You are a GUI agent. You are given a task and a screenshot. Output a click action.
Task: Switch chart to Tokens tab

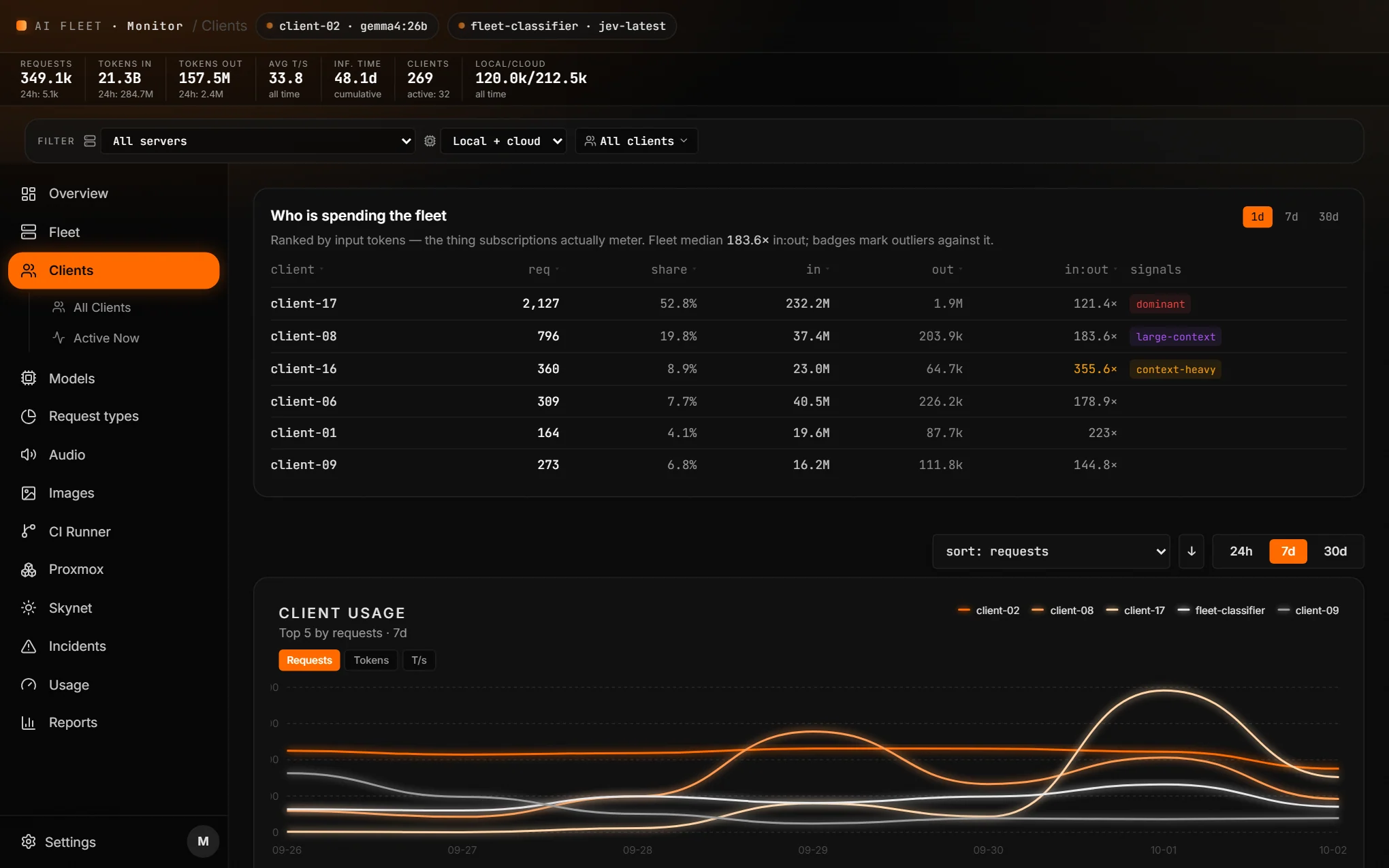(x=371, y=660)
